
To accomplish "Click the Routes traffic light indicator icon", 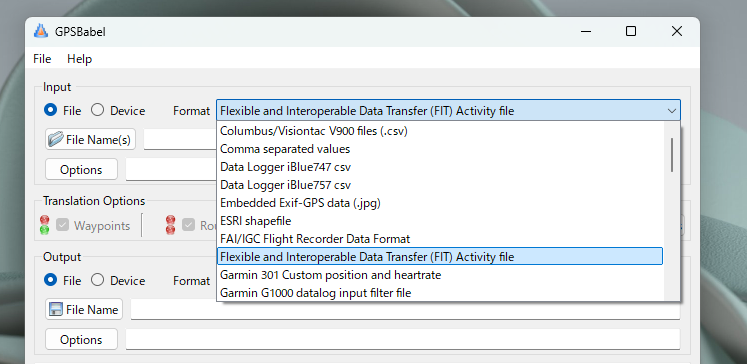I will 170,225.
